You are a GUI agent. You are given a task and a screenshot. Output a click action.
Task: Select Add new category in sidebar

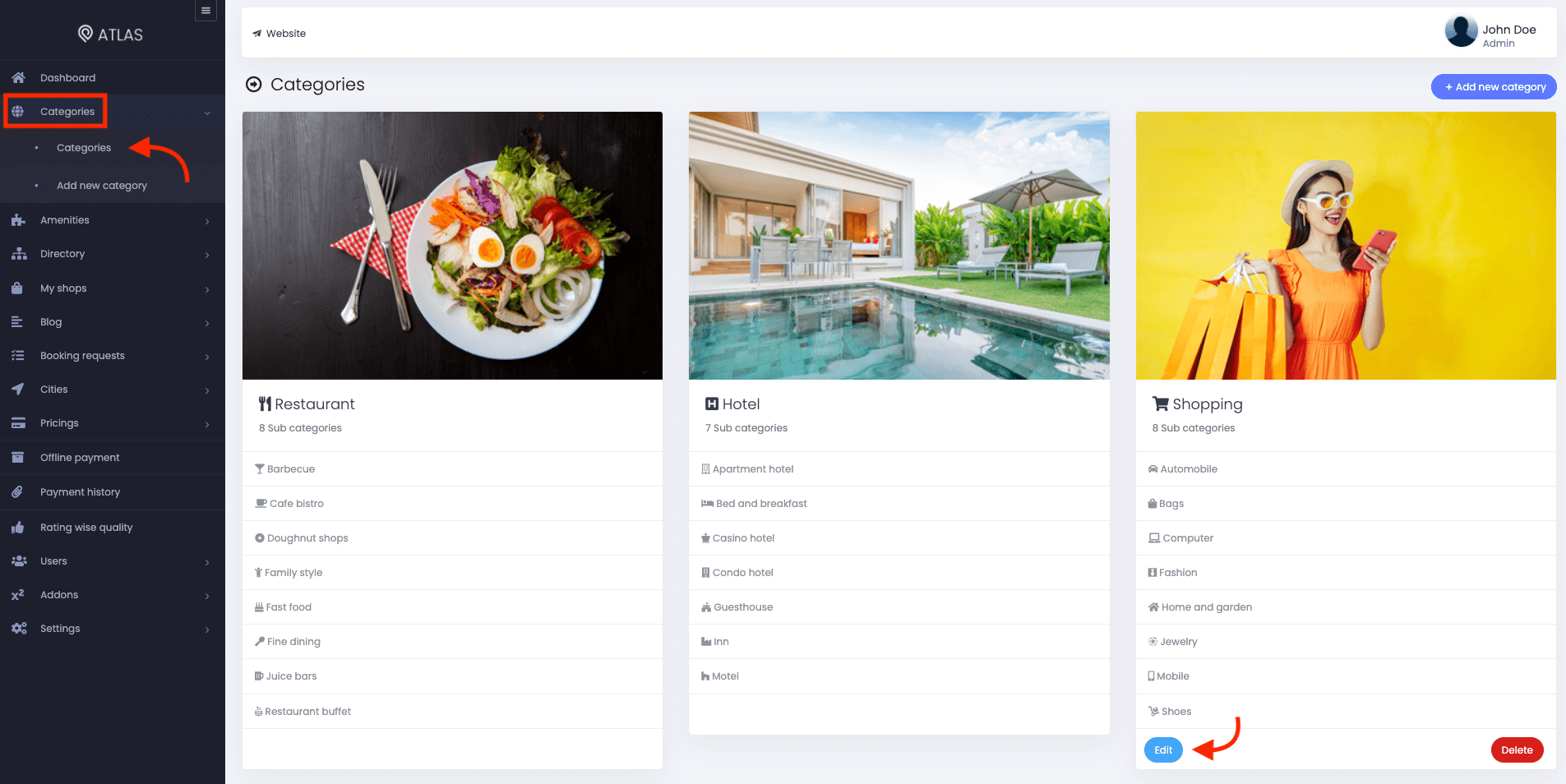[x=102, y=186]
